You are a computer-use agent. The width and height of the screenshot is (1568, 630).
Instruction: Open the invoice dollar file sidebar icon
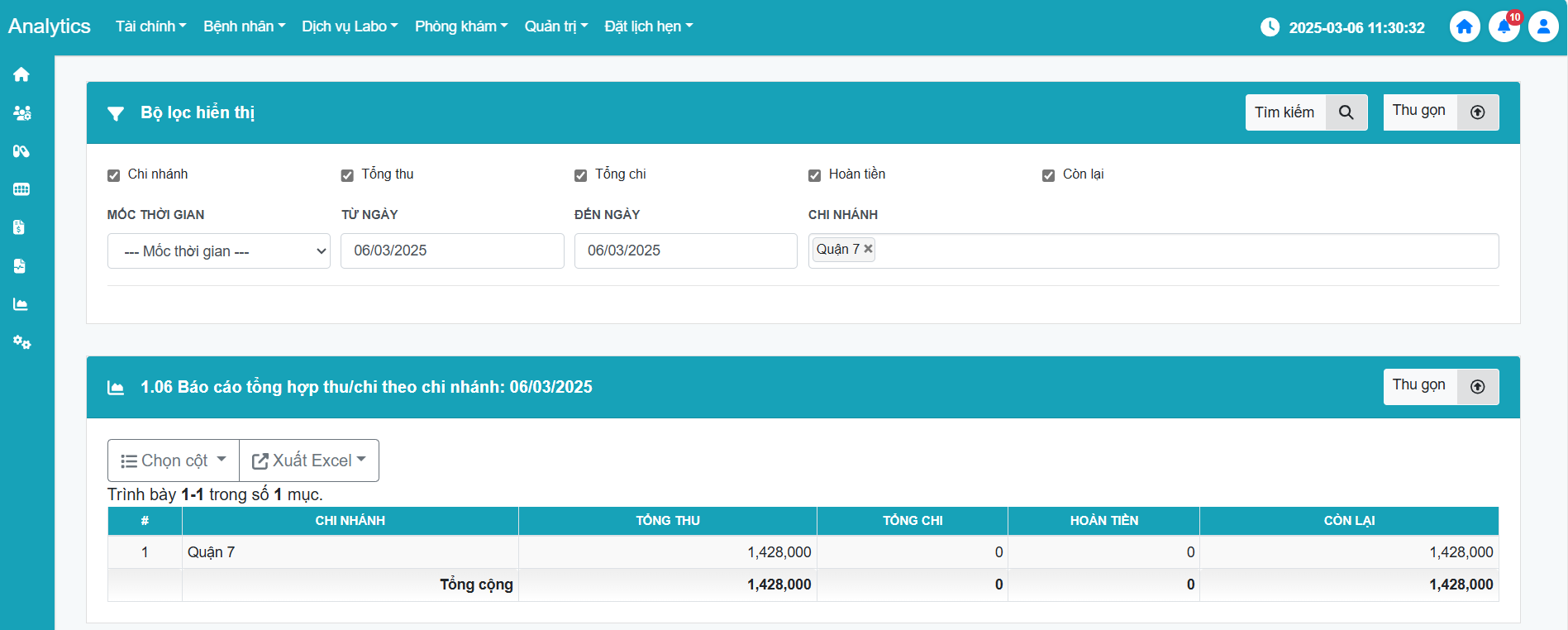tap(20, 227)
